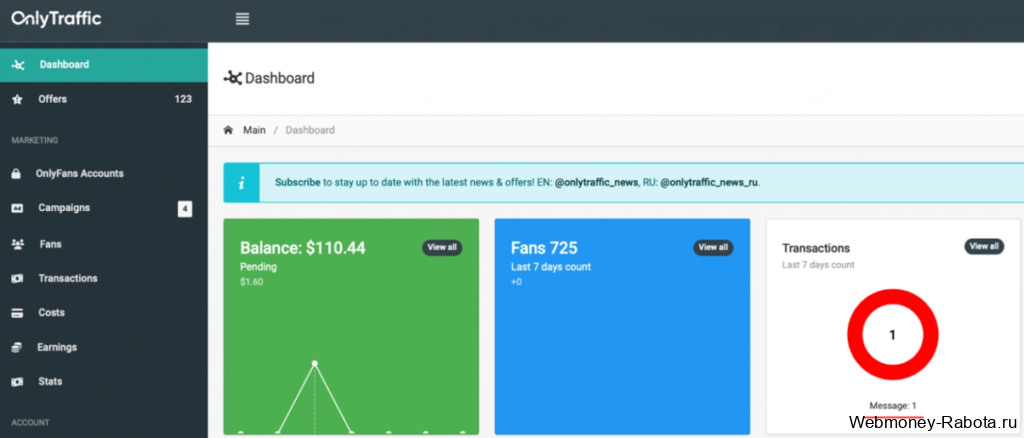Screen dimensions: 1024x438
Task: Click the Earnings stack icon
Action: tap(17, 348)
